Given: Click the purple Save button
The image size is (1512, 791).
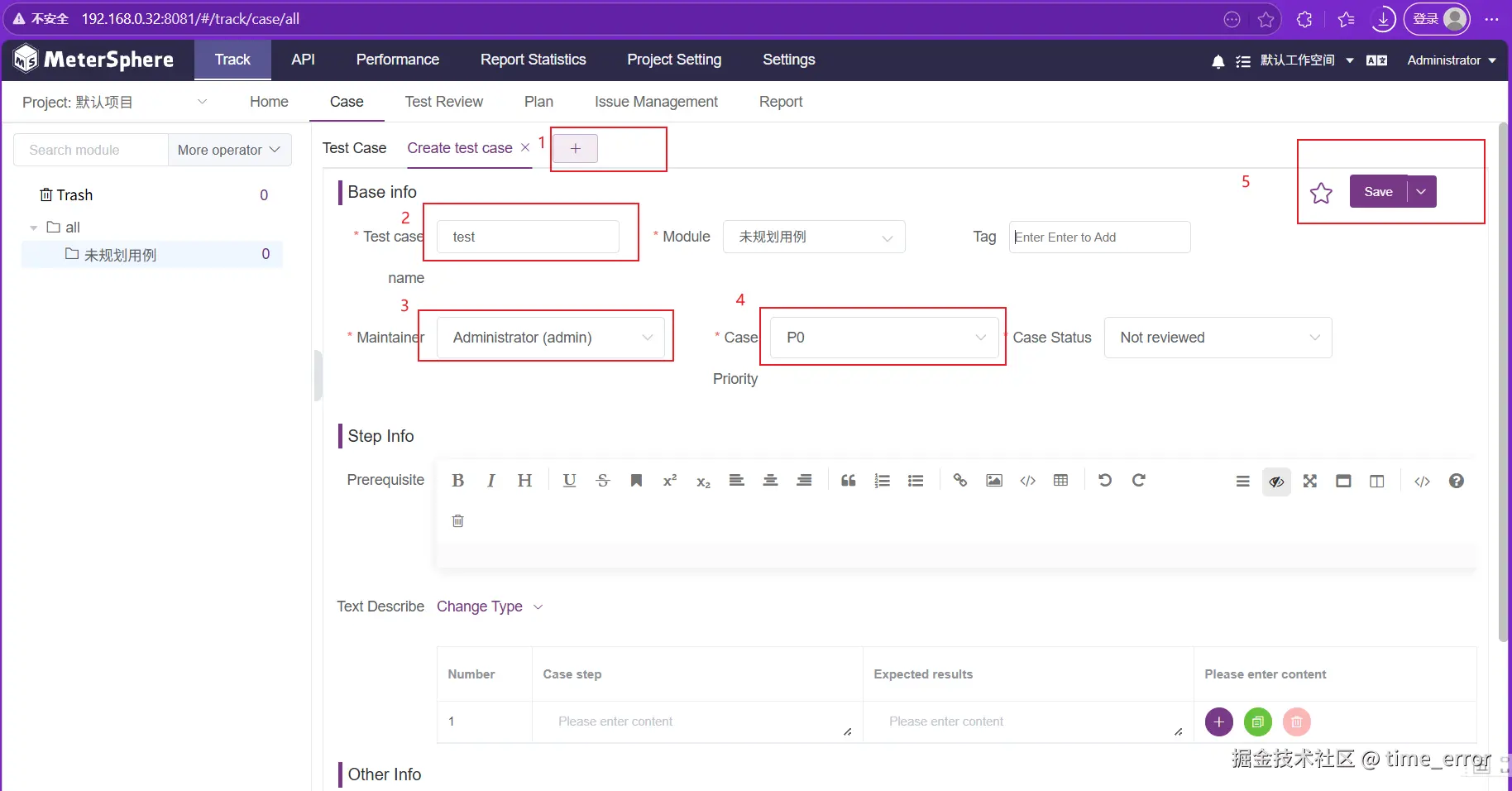Looking at the screenshot, I should pos(1378,192).
